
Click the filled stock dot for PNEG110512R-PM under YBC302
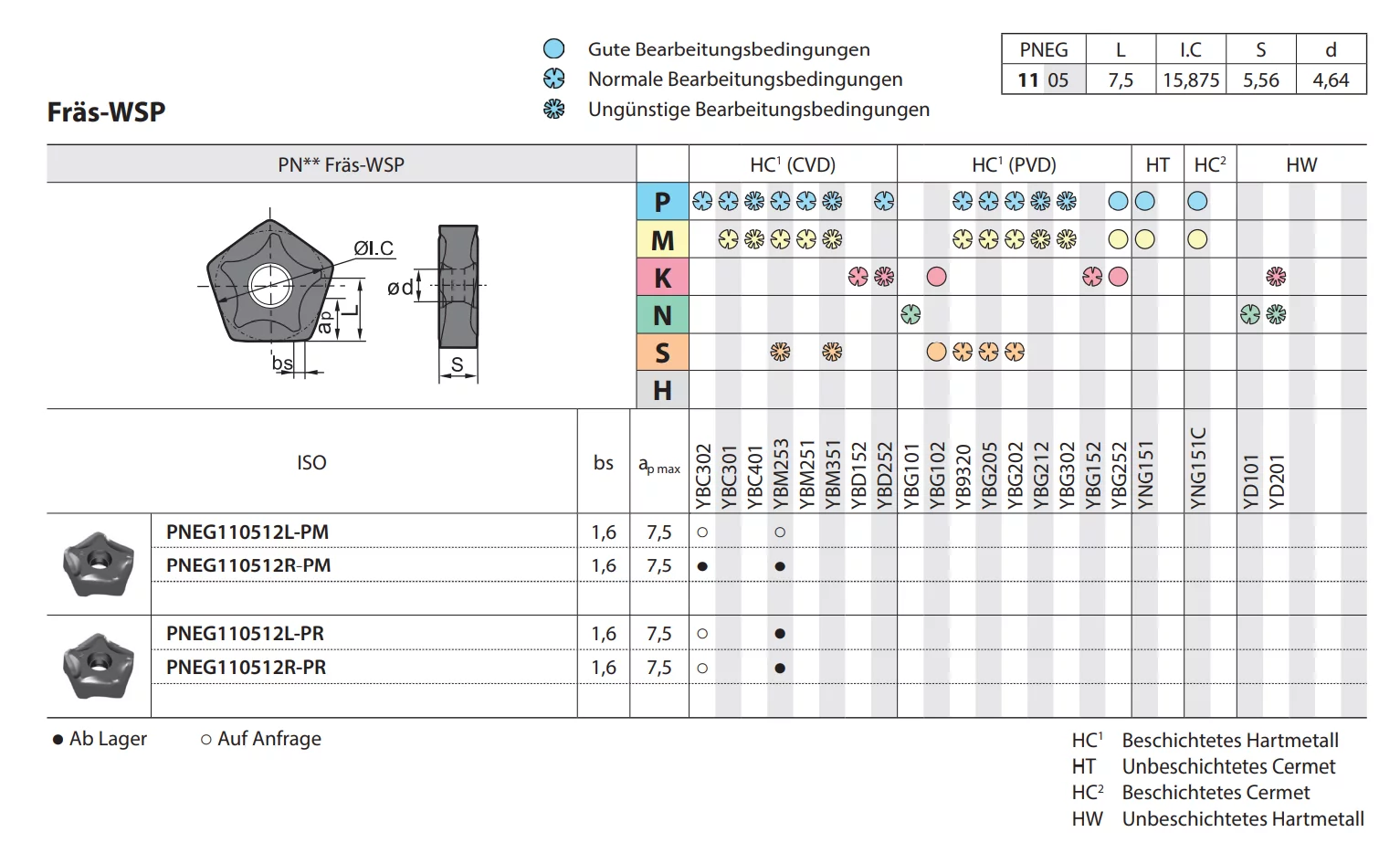click(702, 566)
